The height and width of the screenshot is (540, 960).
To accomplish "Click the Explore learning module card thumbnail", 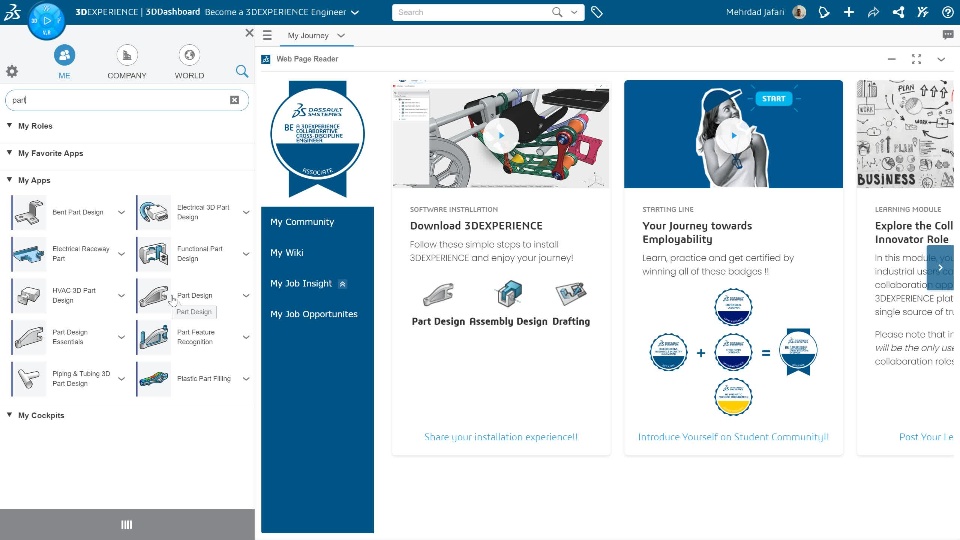I will click(906, 134).
